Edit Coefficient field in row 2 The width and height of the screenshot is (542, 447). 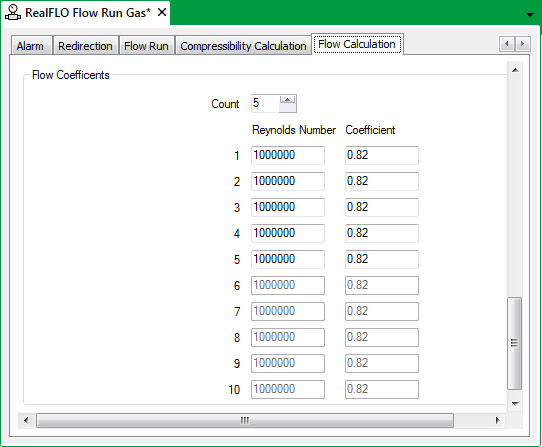[x=382, y=181]
